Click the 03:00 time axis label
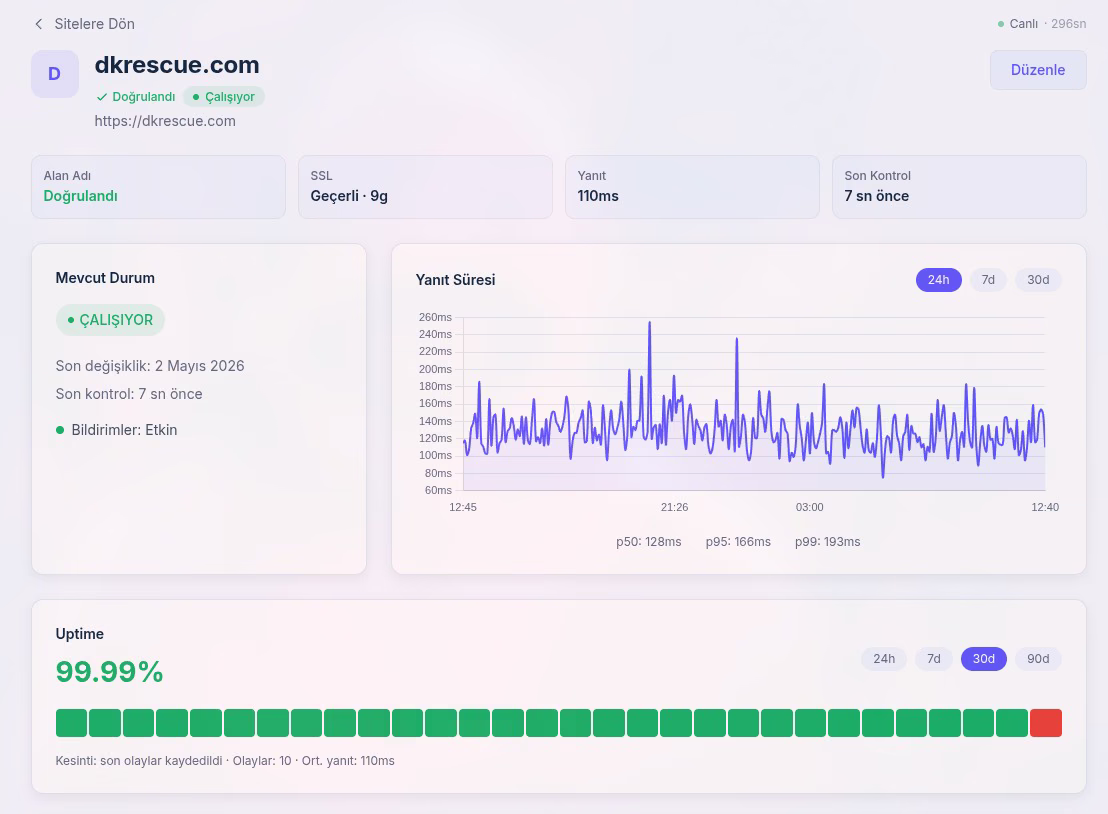Screen dimensions: 1108x814 [809, 507]
